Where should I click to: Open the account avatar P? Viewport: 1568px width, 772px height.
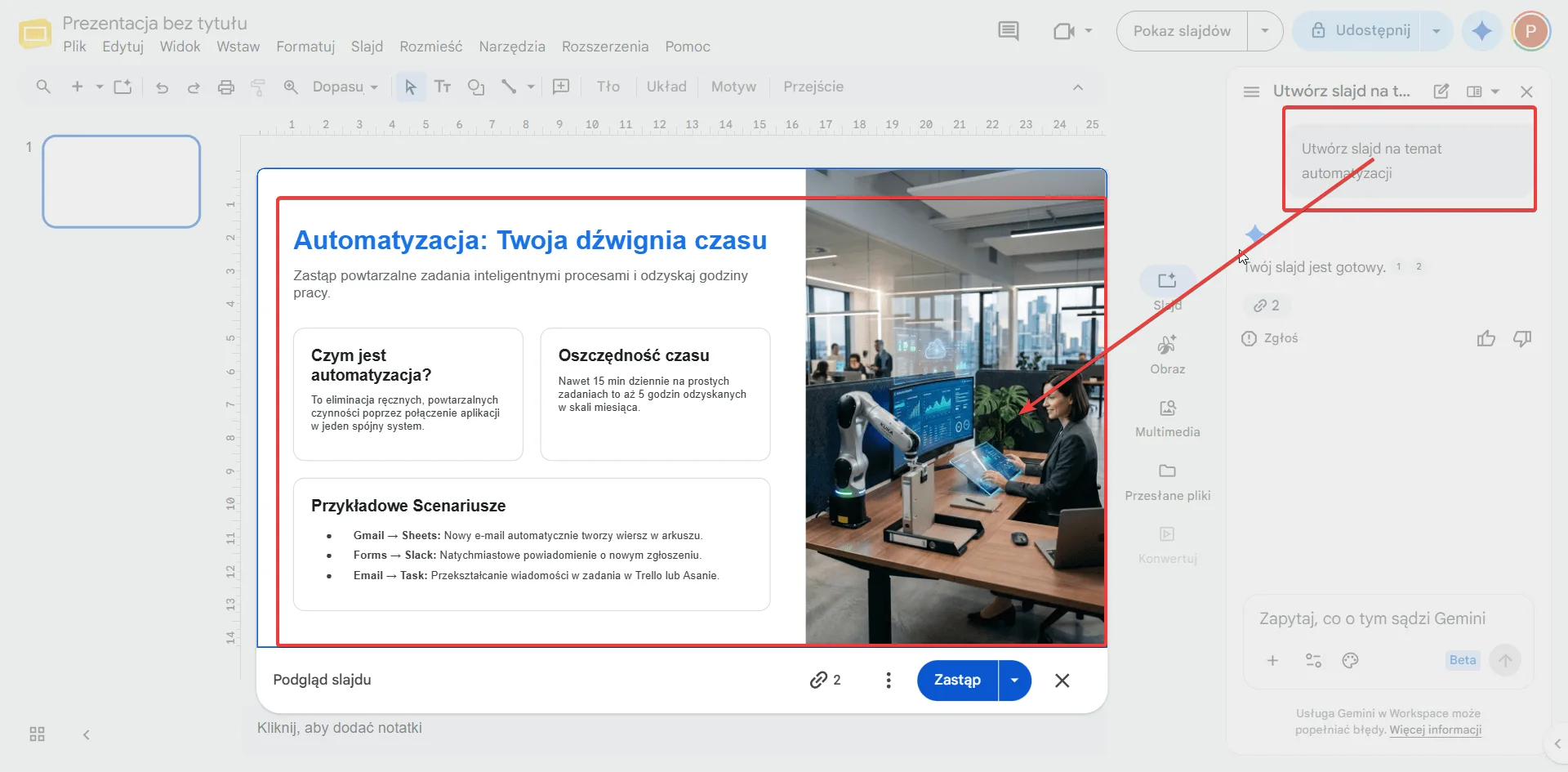click(x=1530, y=31)
